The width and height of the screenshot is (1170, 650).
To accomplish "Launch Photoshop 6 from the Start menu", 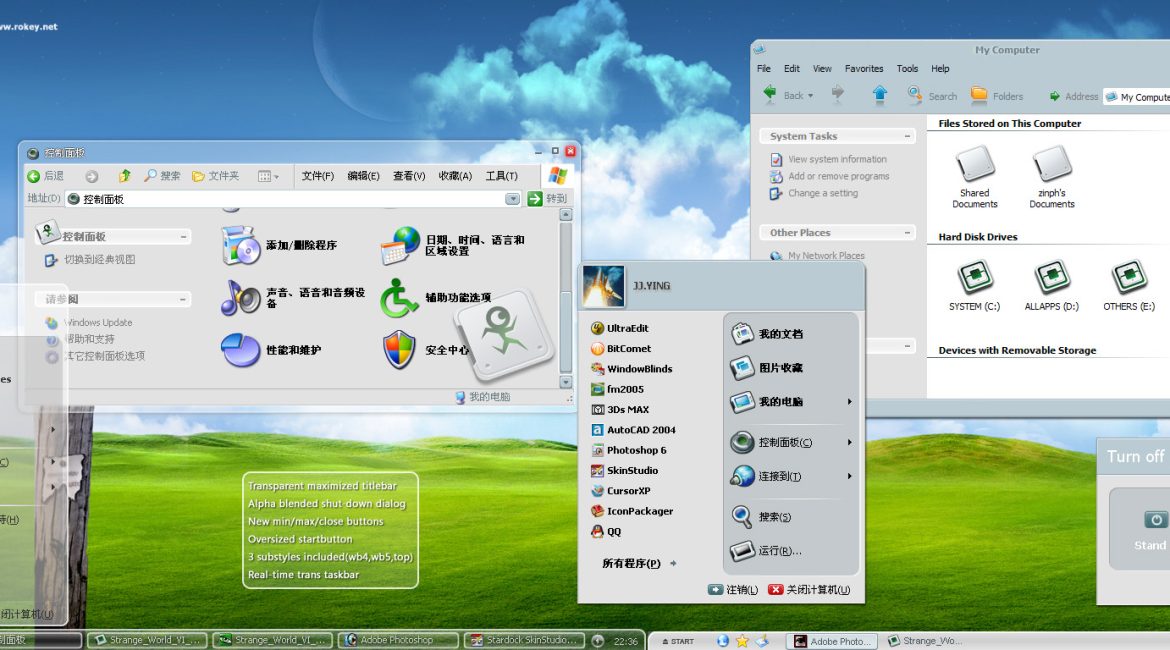I will (x=628, y=450).
